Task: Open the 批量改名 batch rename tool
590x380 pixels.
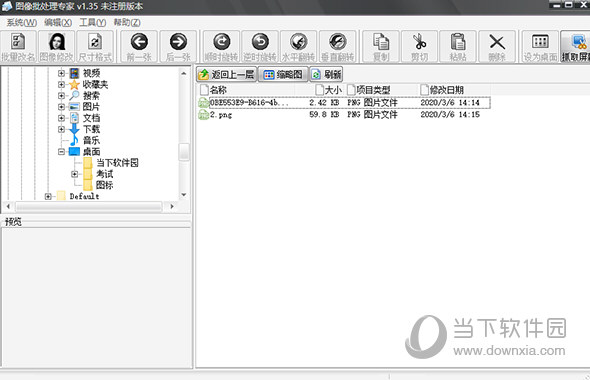Action: coord(18,46)
